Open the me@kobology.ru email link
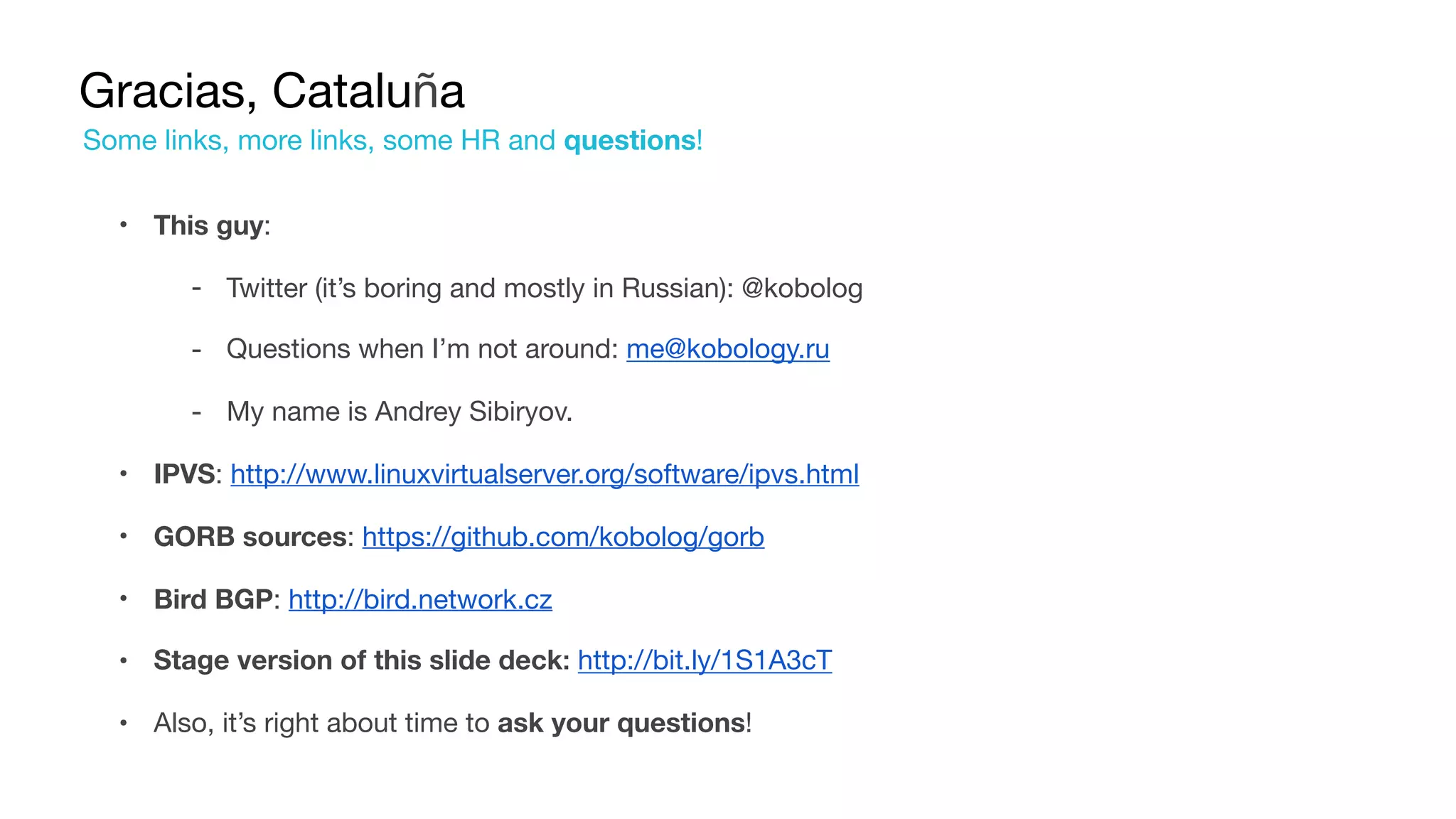 pyautogui.click(x=727, y=349)
